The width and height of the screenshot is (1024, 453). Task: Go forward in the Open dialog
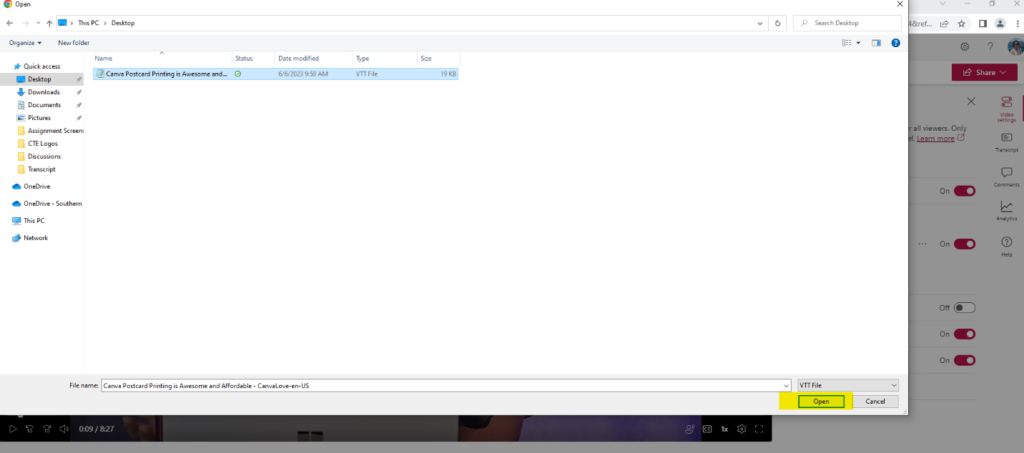coord(24,23)
